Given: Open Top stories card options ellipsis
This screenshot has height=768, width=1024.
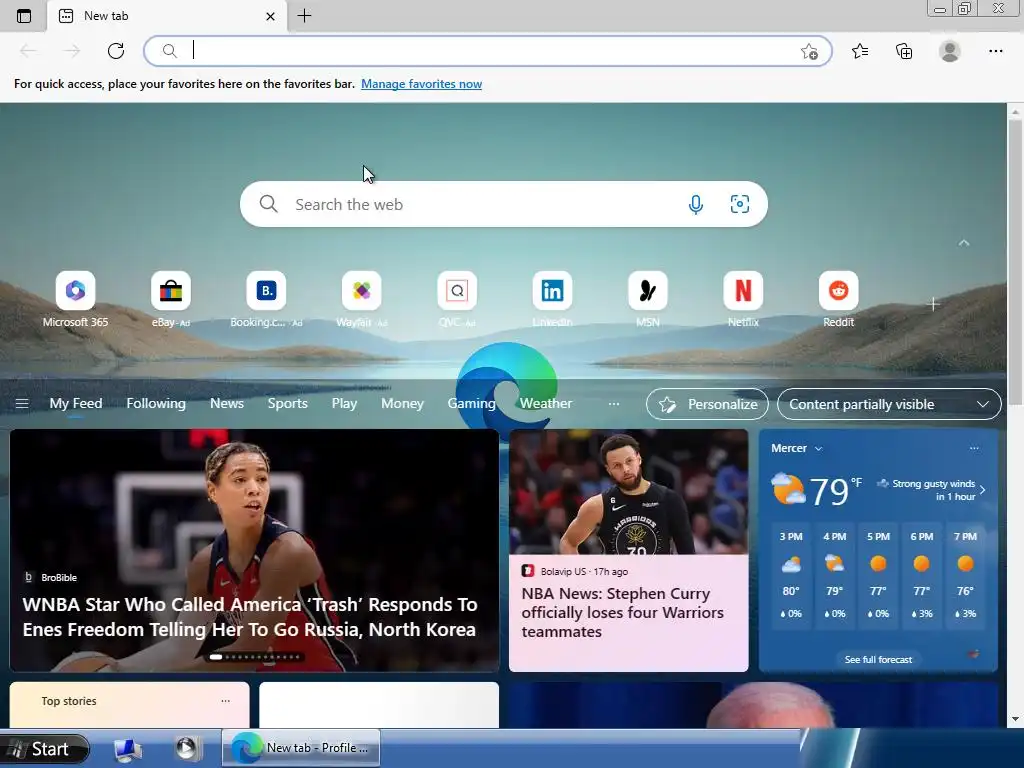Looking at the screenshot, I should pos(225,701).
